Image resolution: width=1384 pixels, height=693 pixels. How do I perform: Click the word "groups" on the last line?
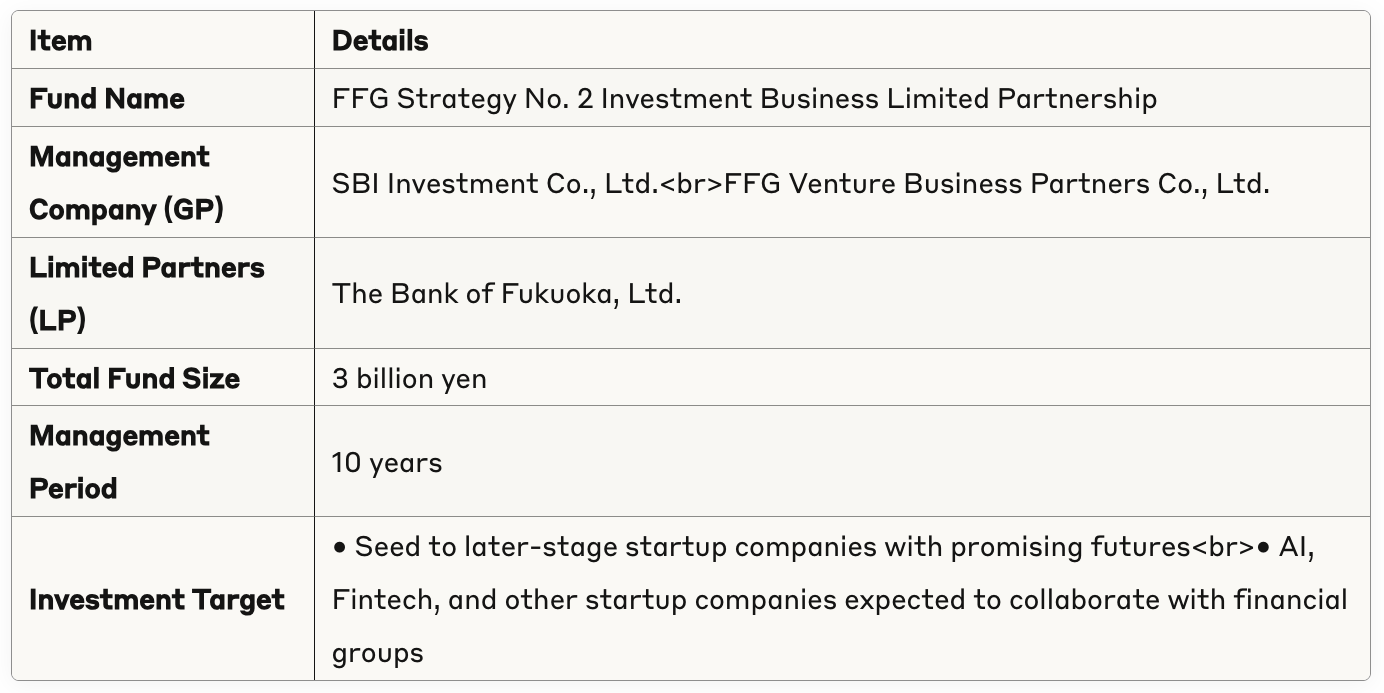pyautogui.click(x=378, y=654)
